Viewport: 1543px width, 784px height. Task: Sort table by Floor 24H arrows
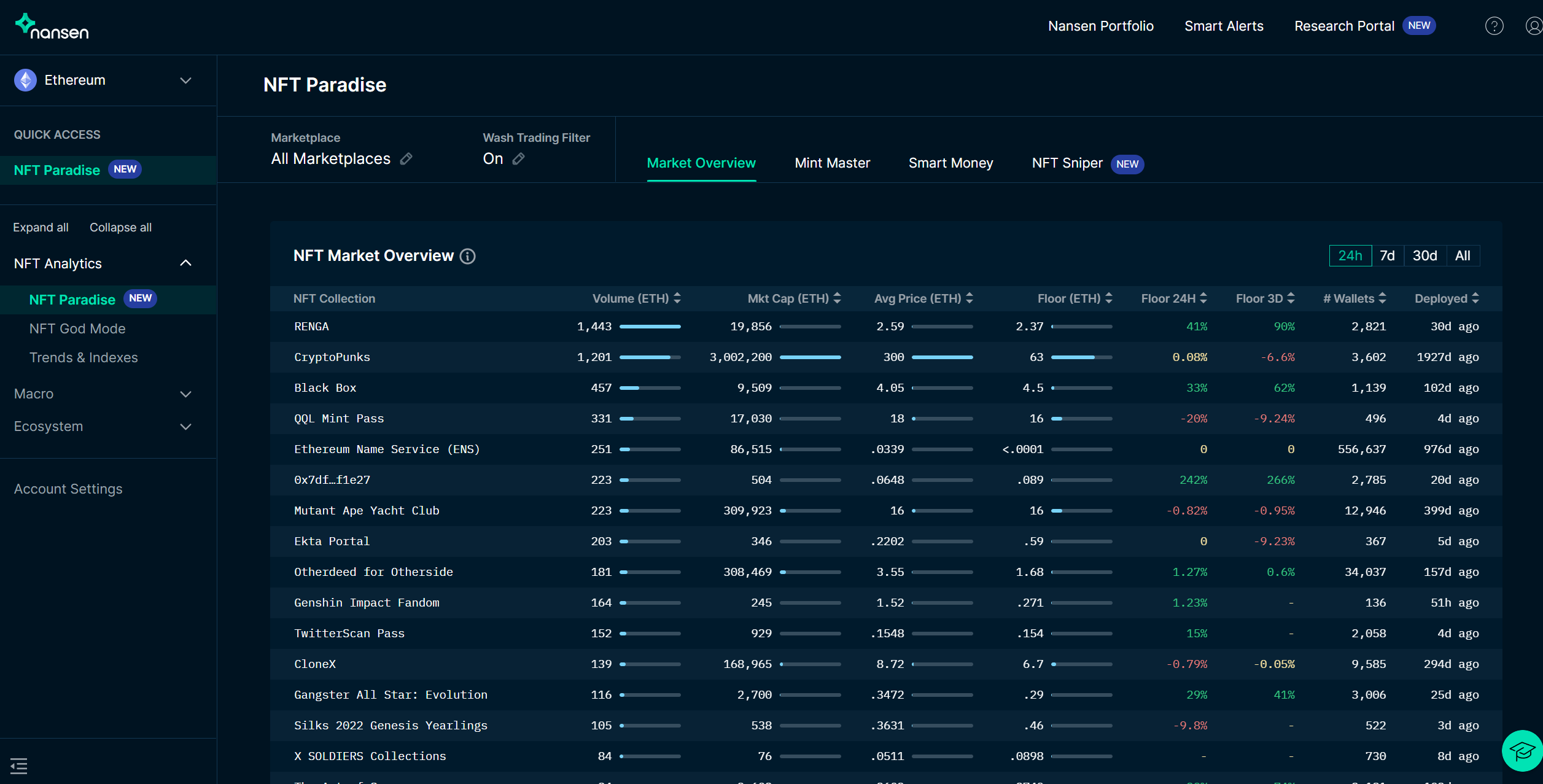pos(1203,298)
